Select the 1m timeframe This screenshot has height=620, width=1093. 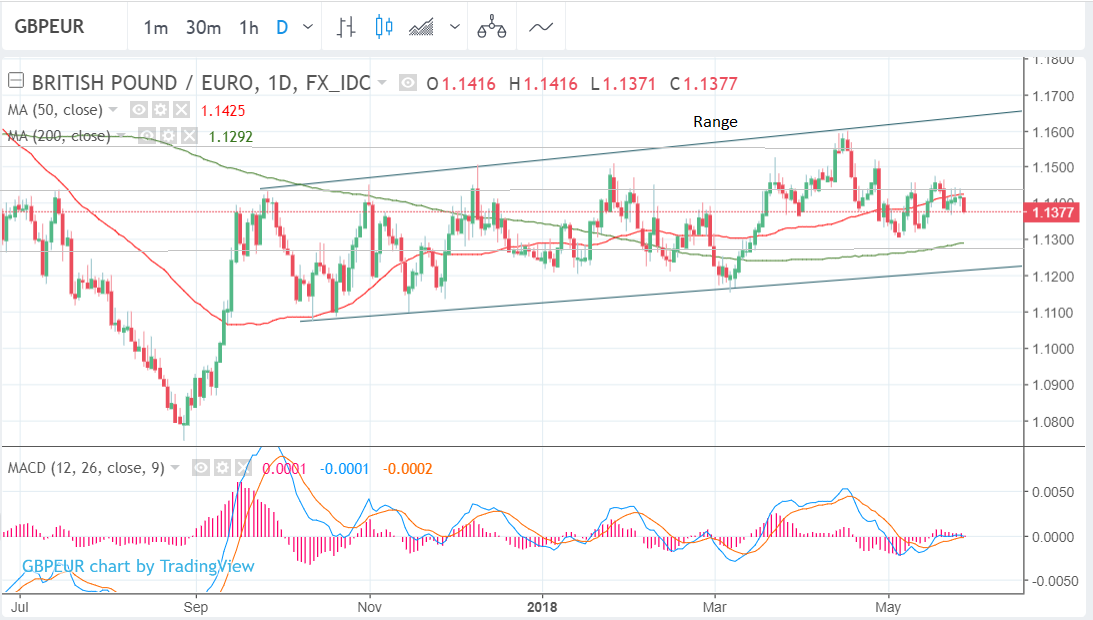[155, 28]
